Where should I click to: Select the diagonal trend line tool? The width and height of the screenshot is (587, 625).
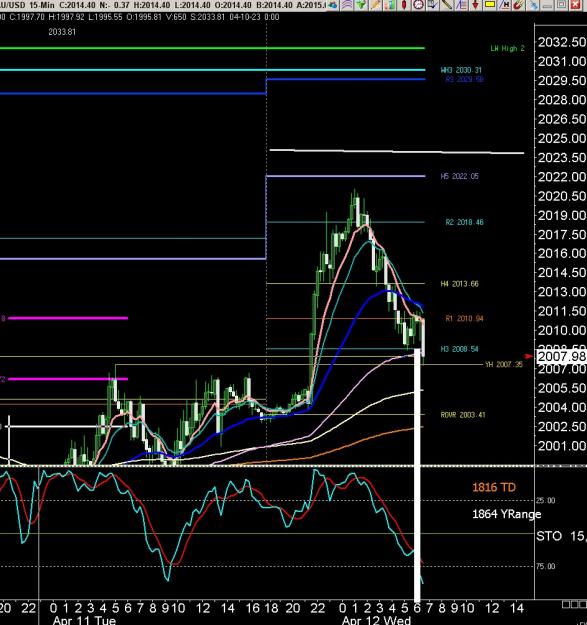coord(446,5)
